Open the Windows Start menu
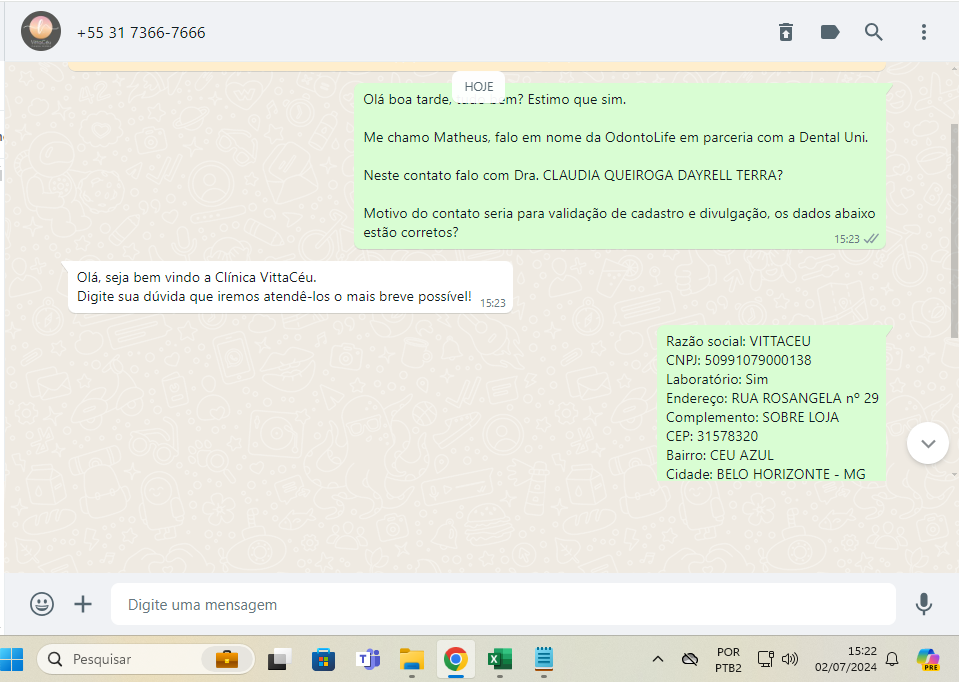The width and height of the screenshot is (959, 682). [12, 659]
